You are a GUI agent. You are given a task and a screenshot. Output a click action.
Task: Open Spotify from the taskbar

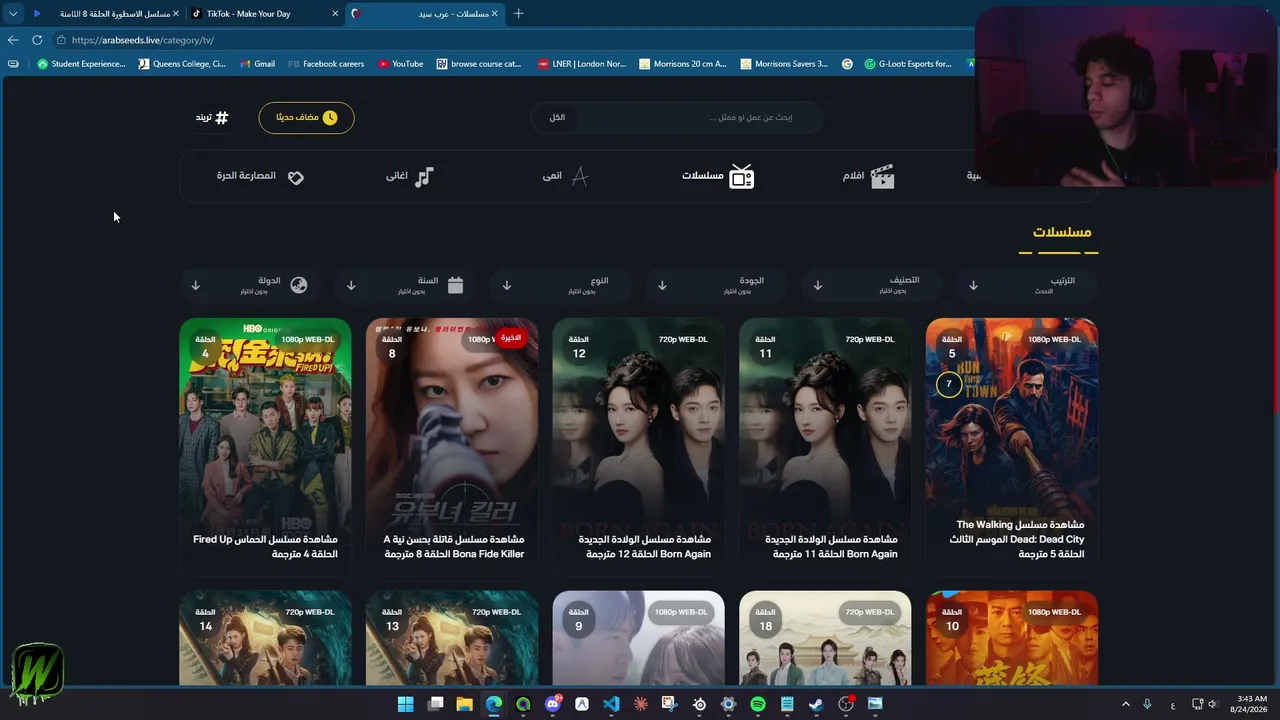click(x=758, y=704)
